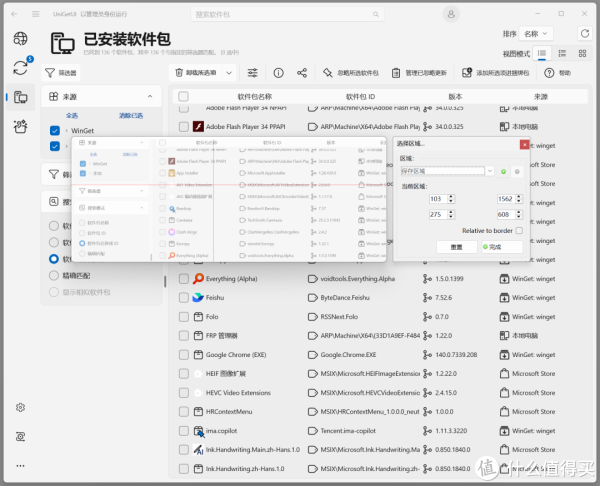Screen dimensions: 600x486
Task: Uncheck the WinGet source checkbox
Action: pyautogui.click(x=55, y=131)
